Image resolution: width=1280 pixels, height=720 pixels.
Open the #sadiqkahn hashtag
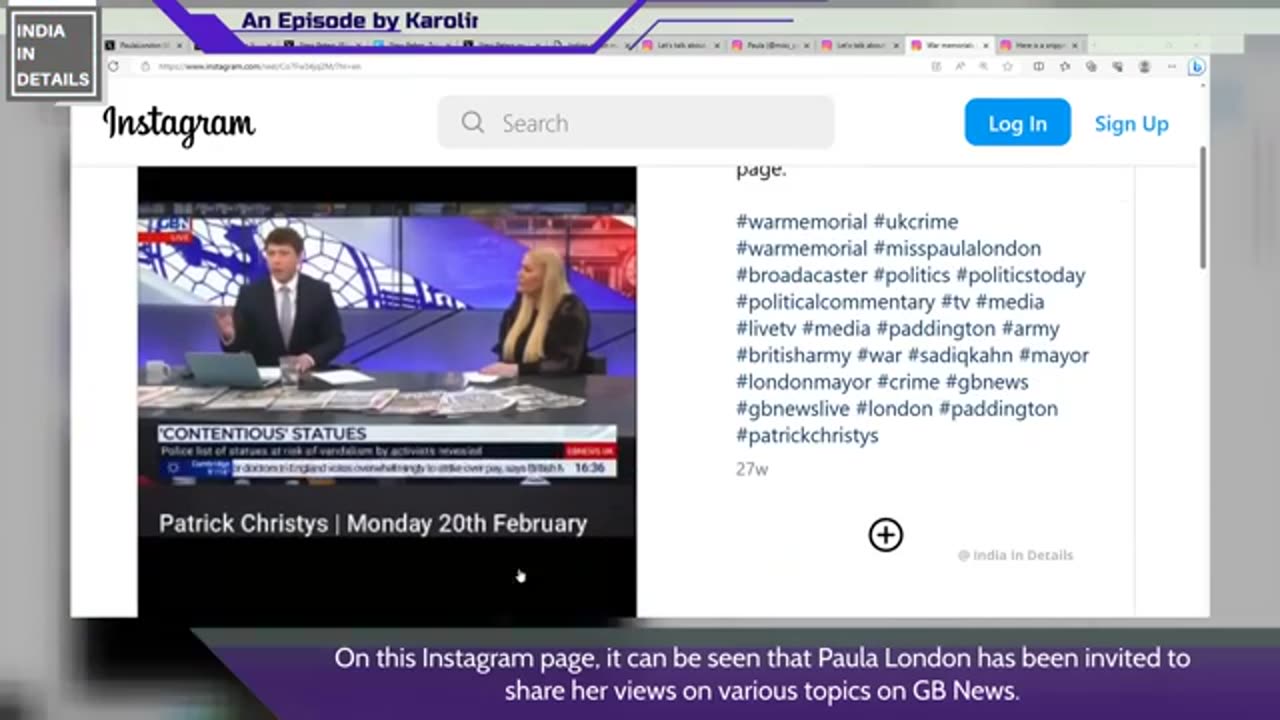click(960, 355)
